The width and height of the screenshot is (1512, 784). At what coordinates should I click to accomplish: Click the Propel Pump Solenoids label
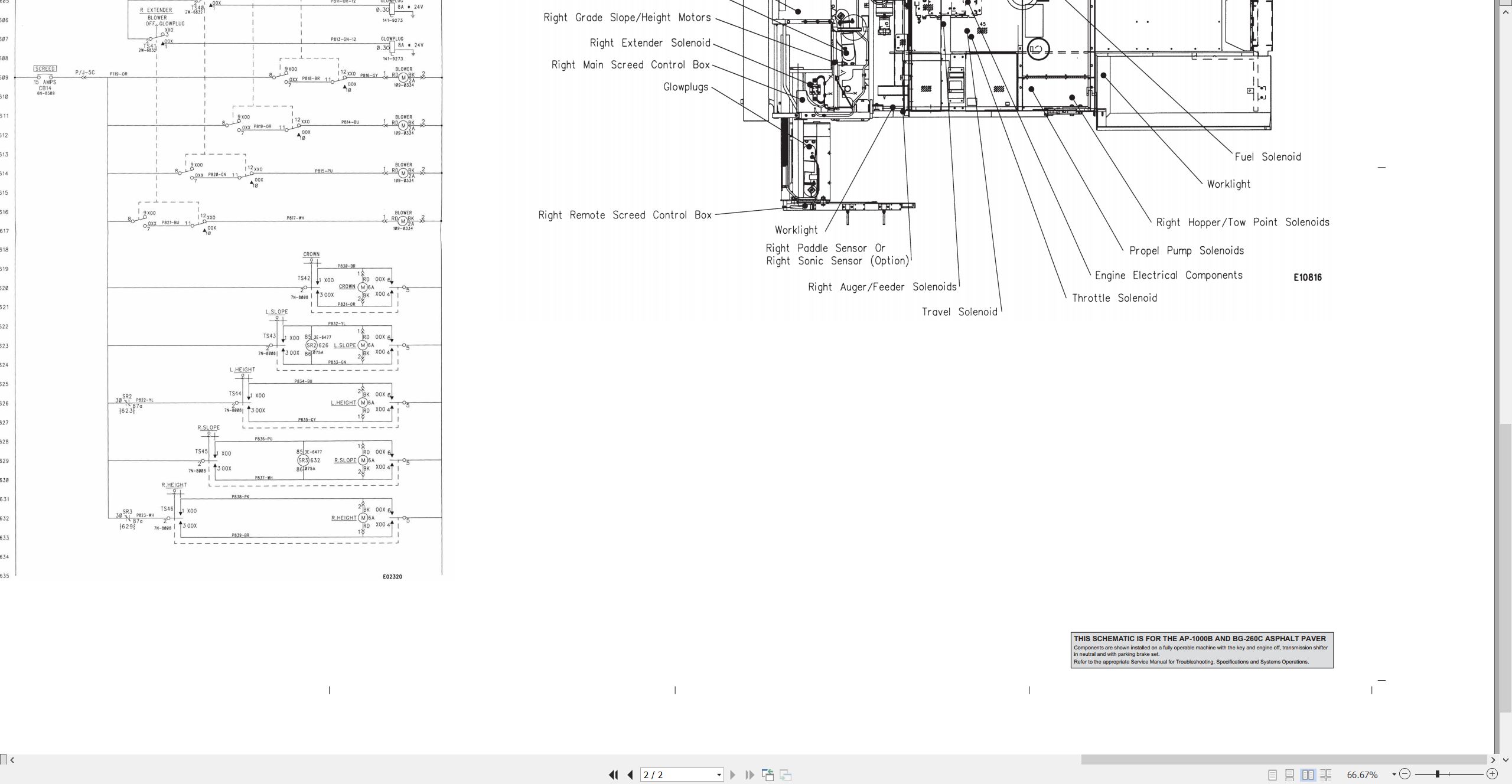click(1186, 250)
